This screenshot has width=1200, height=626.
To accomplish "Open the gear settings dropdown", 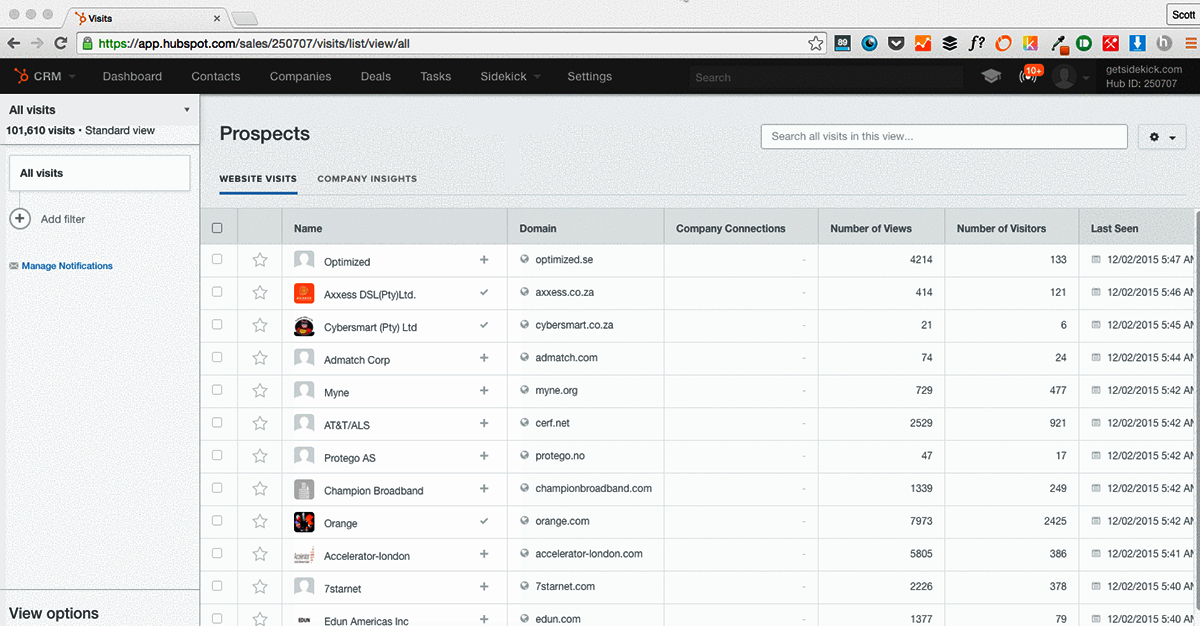I will tap(1161, 137).
